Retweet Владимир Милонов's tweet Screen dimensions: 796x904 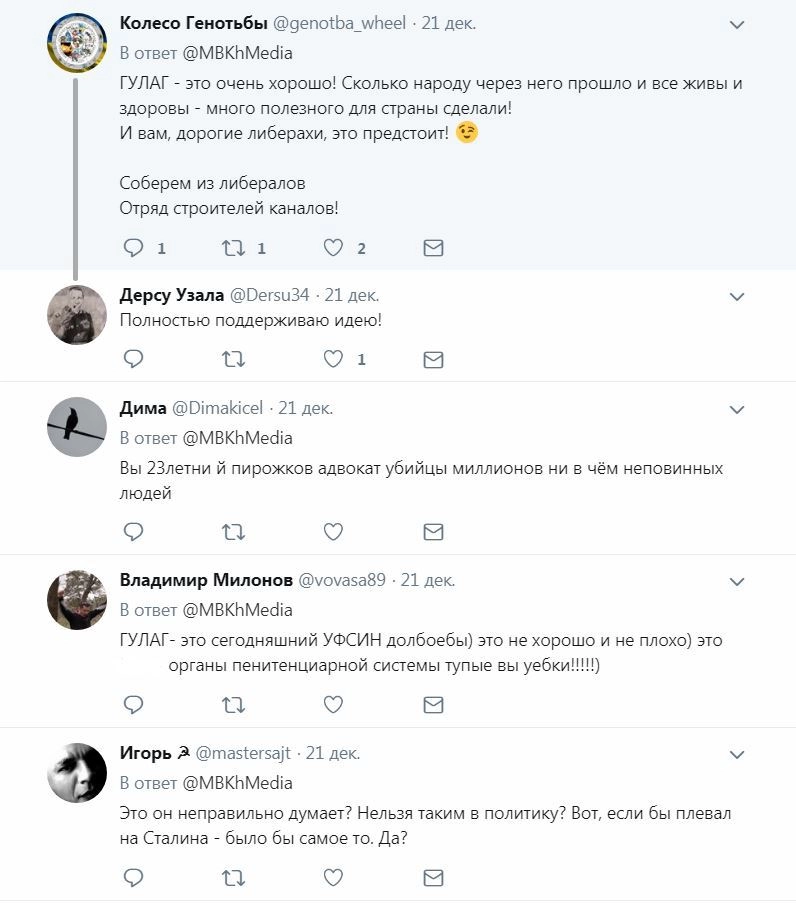coord(233,705)
